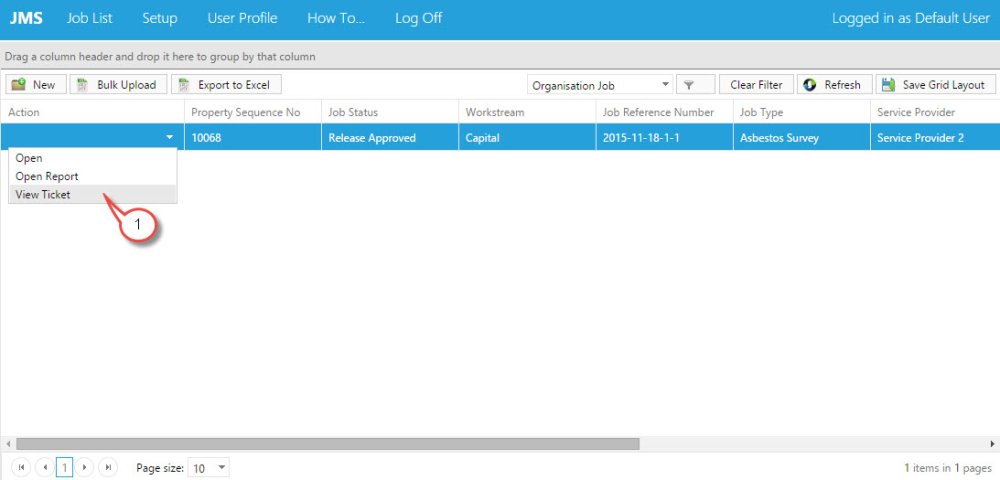Click Save Grid Layout button
This screenshot has height=480, width=1000.
pyautogui.click(x=936, y=85)
